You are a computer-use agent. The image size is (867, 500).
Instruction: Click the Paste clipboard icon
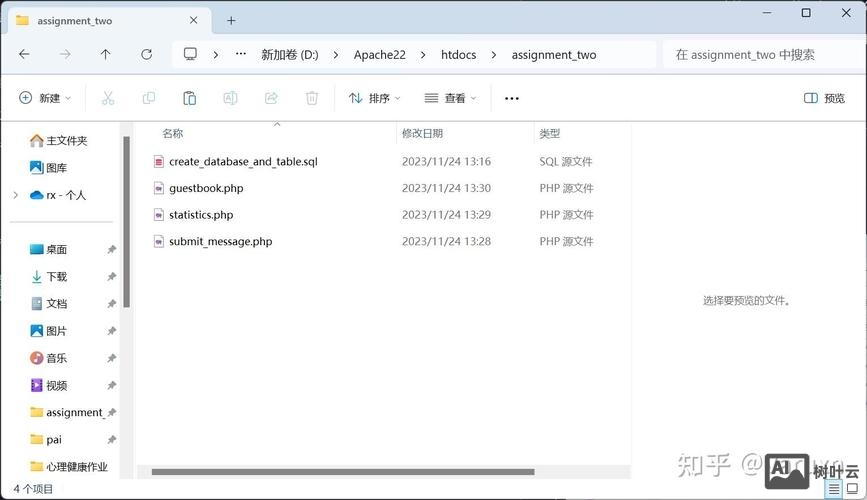[190, 98]
